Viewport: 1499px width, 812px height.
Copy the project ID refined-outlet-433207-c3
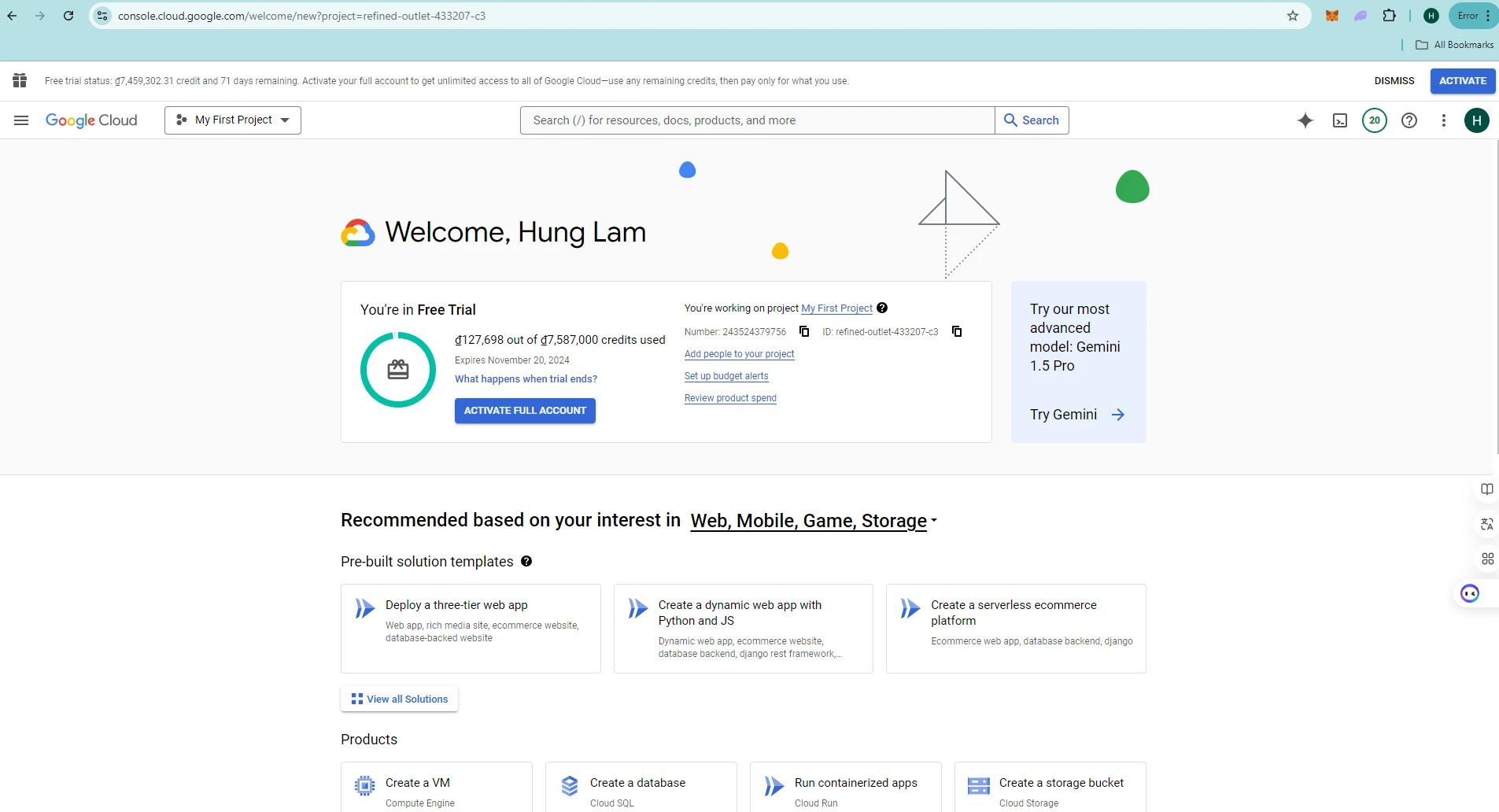[957, 331]
